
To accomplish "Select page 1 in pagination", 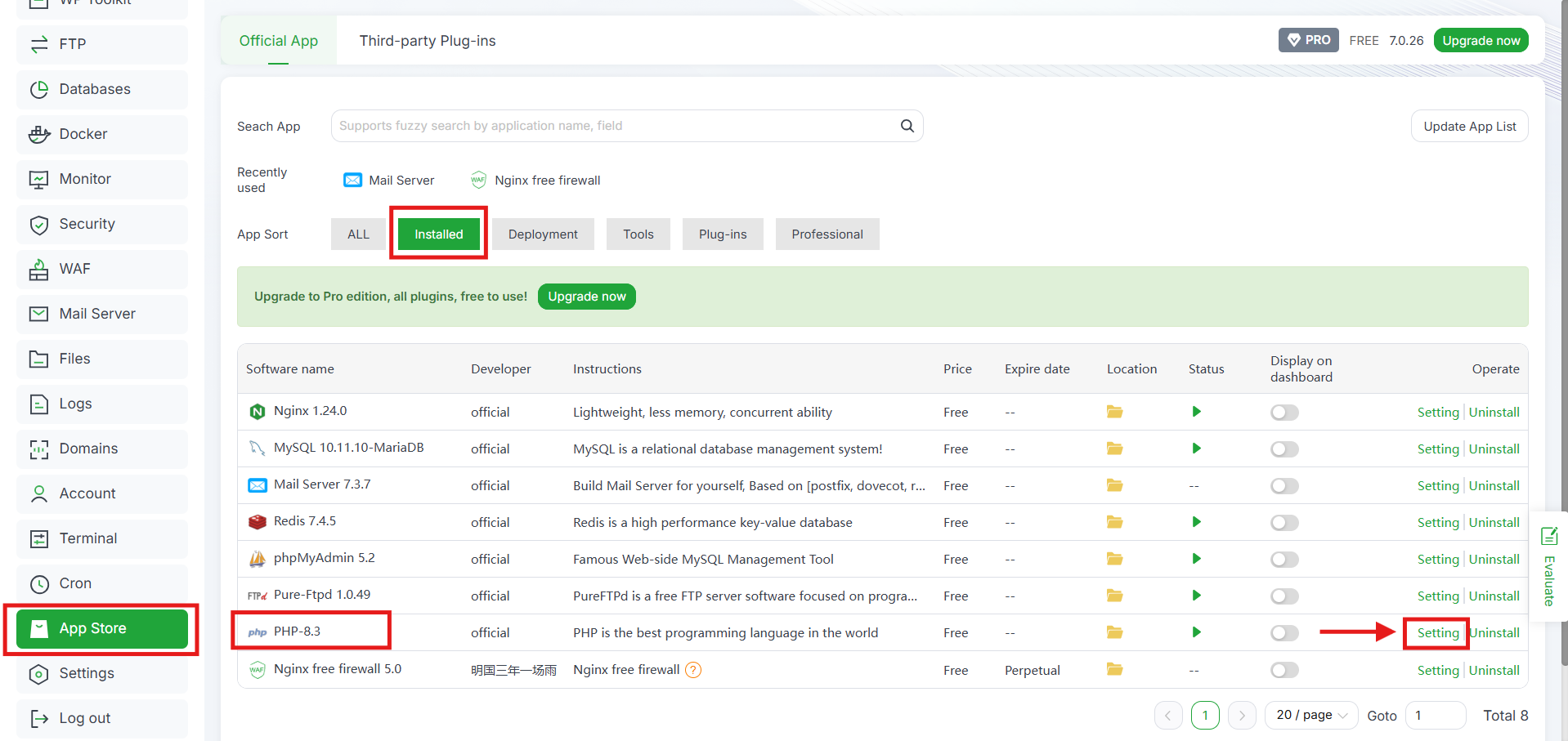I will pyautogui.click(x=1205, y=715).
